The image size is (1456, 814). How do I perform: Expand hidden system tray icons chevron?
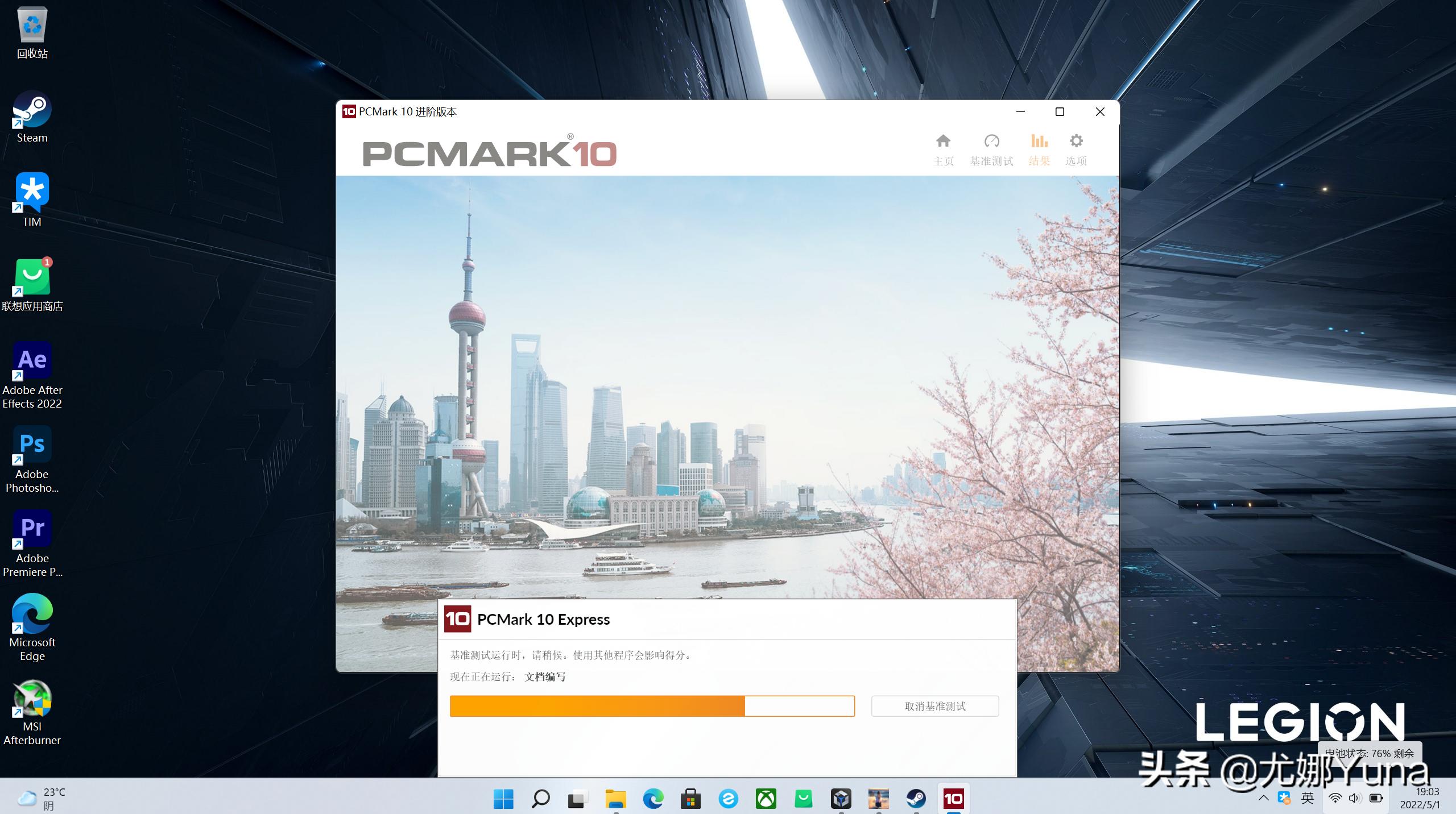[1263, 798]
